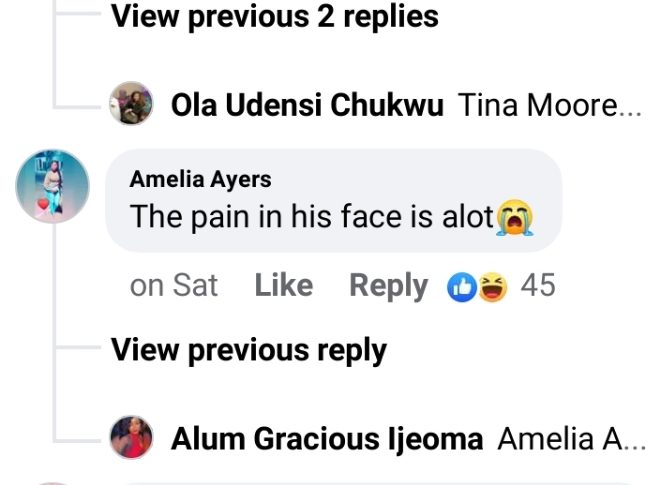Viewport: 669px width, 485px height.
Task: Click the 'on Sat' comment timestamp
Action: pos(174,286)
